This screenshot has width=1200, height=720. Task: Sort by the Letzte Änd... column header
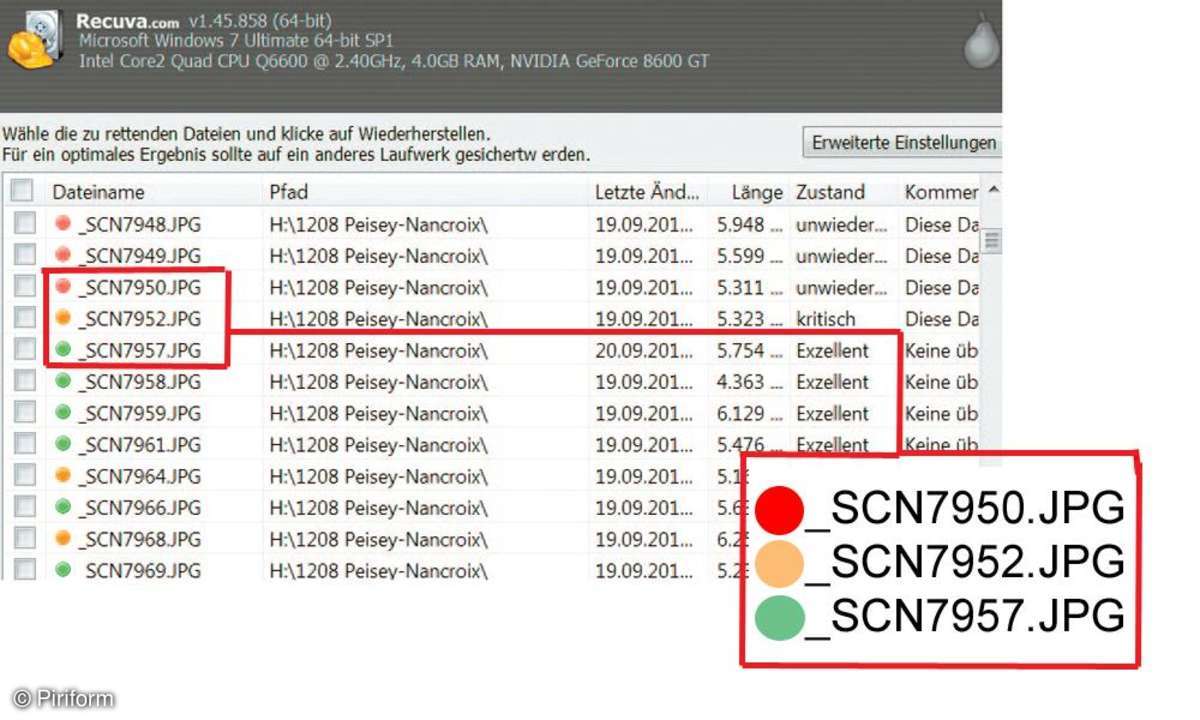[648, 192]
